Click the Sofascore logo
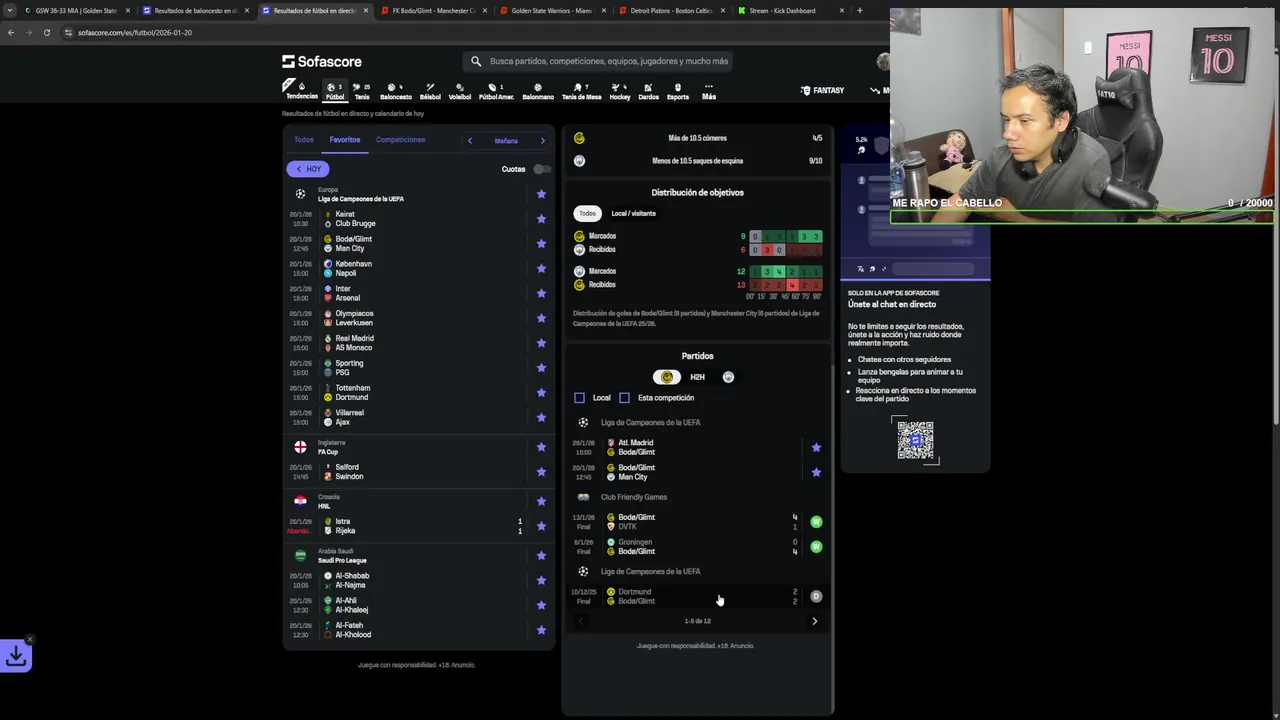 [x=322, y=61]
